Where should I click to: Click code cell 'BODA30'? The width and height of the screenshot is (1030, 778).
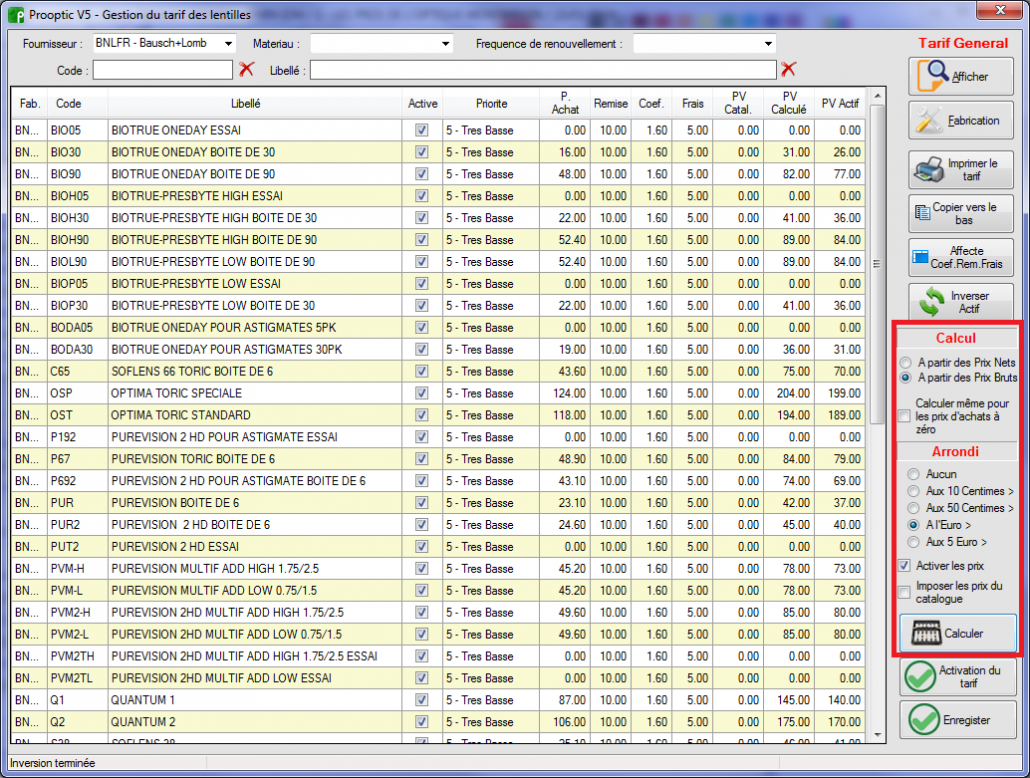pos(78,350)
